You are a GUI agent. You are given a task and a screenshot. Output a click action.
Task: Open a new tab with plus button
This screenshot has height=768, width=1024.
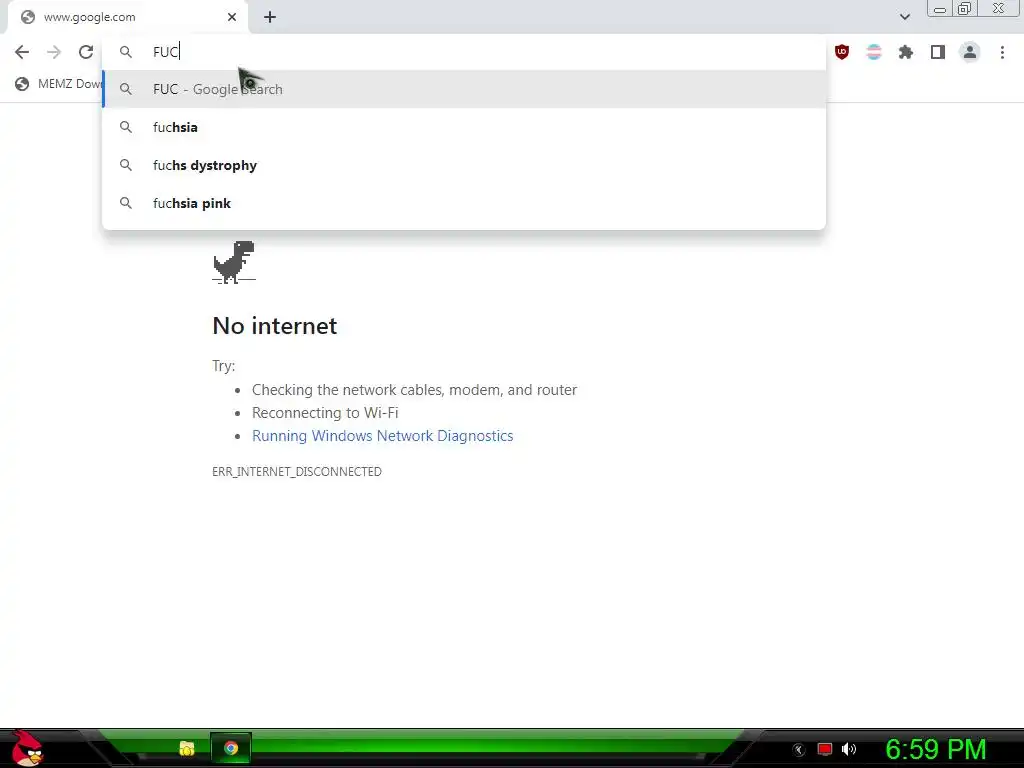270,17
